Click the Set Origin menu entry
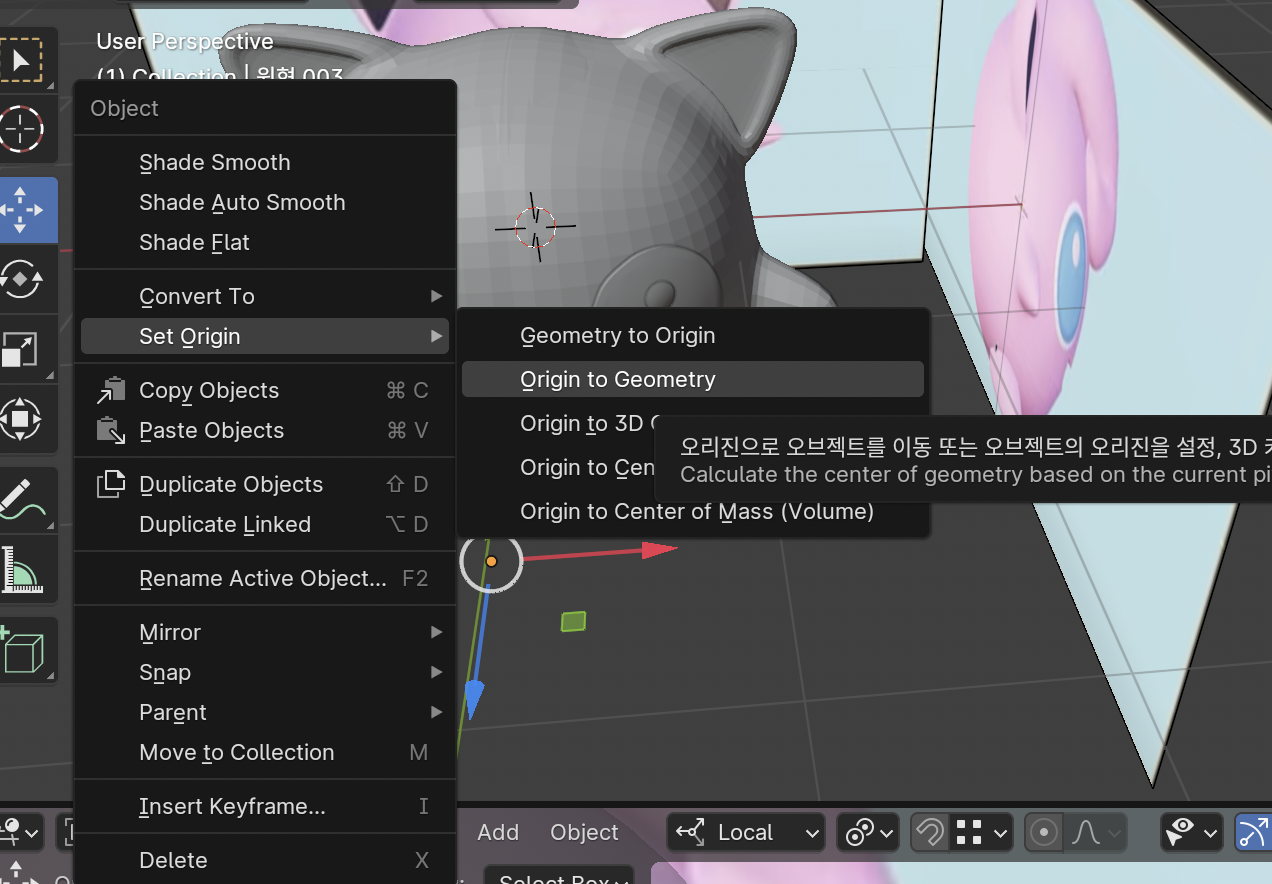1272x884 pixels. pos(265,336)
